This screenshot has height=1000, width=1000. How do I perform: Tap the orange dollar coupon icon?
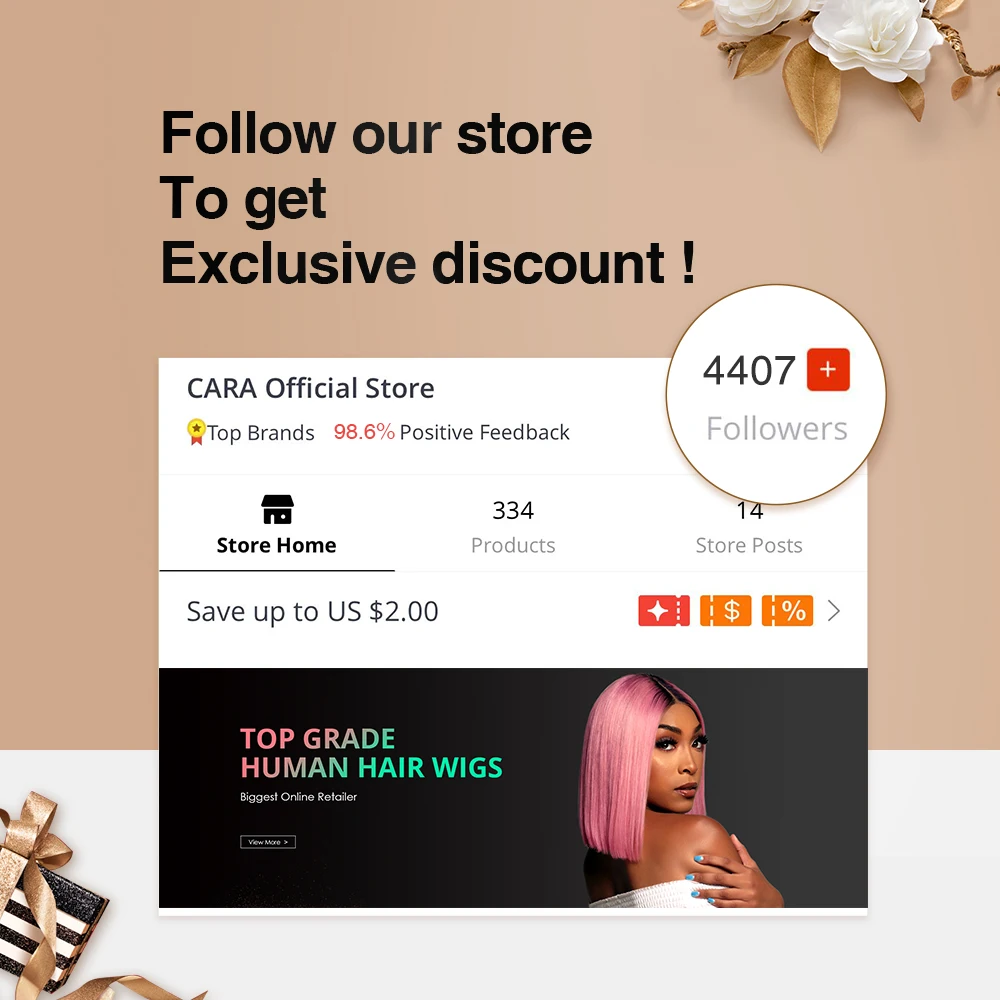726,611
